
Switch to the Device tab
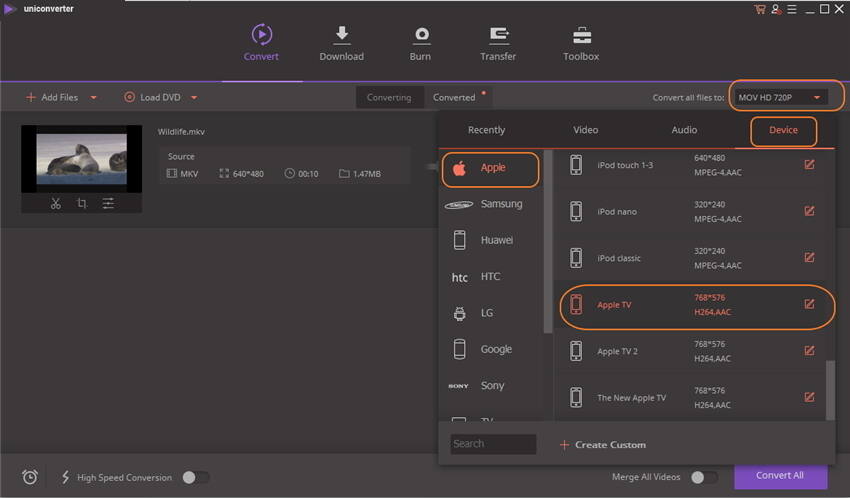point(783,130)
